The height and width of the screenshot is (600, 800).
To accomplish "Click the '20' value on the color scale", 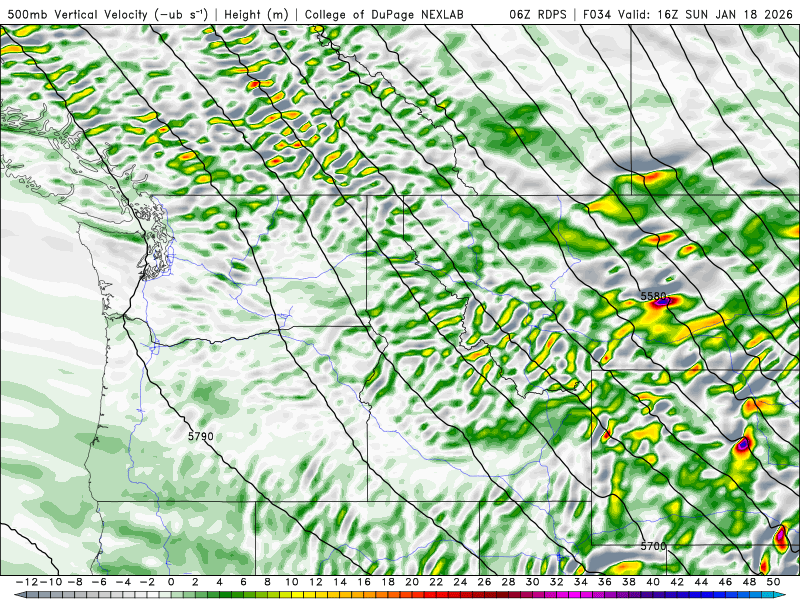I will pos(412,582).
